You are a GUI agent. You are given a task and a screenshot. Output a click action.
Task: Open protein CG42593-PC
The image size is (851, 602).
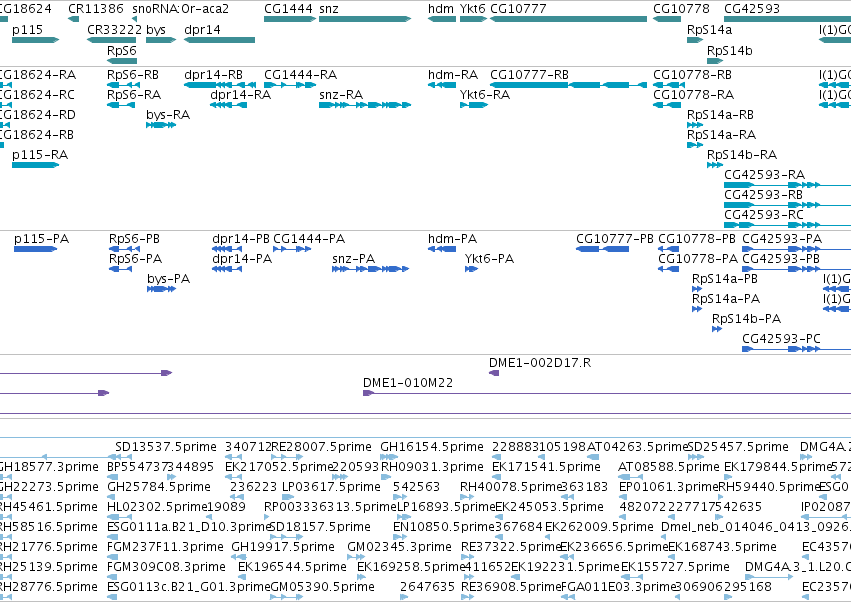[796, 349]
